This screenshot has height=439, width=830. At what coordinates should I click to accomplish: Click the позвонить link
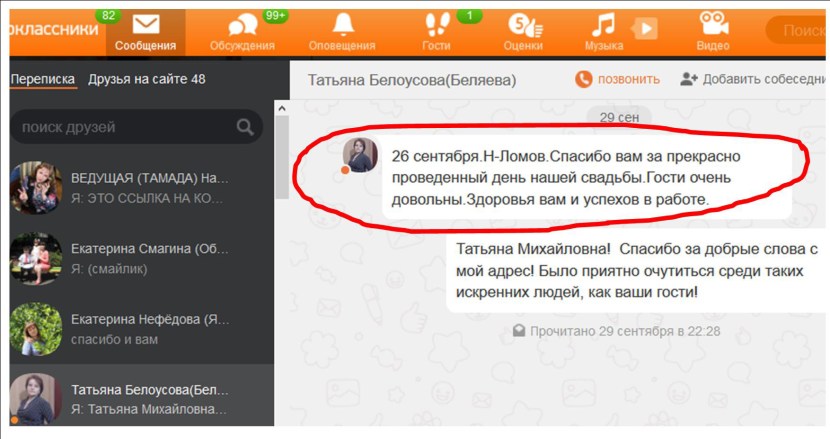pos(629,79)
